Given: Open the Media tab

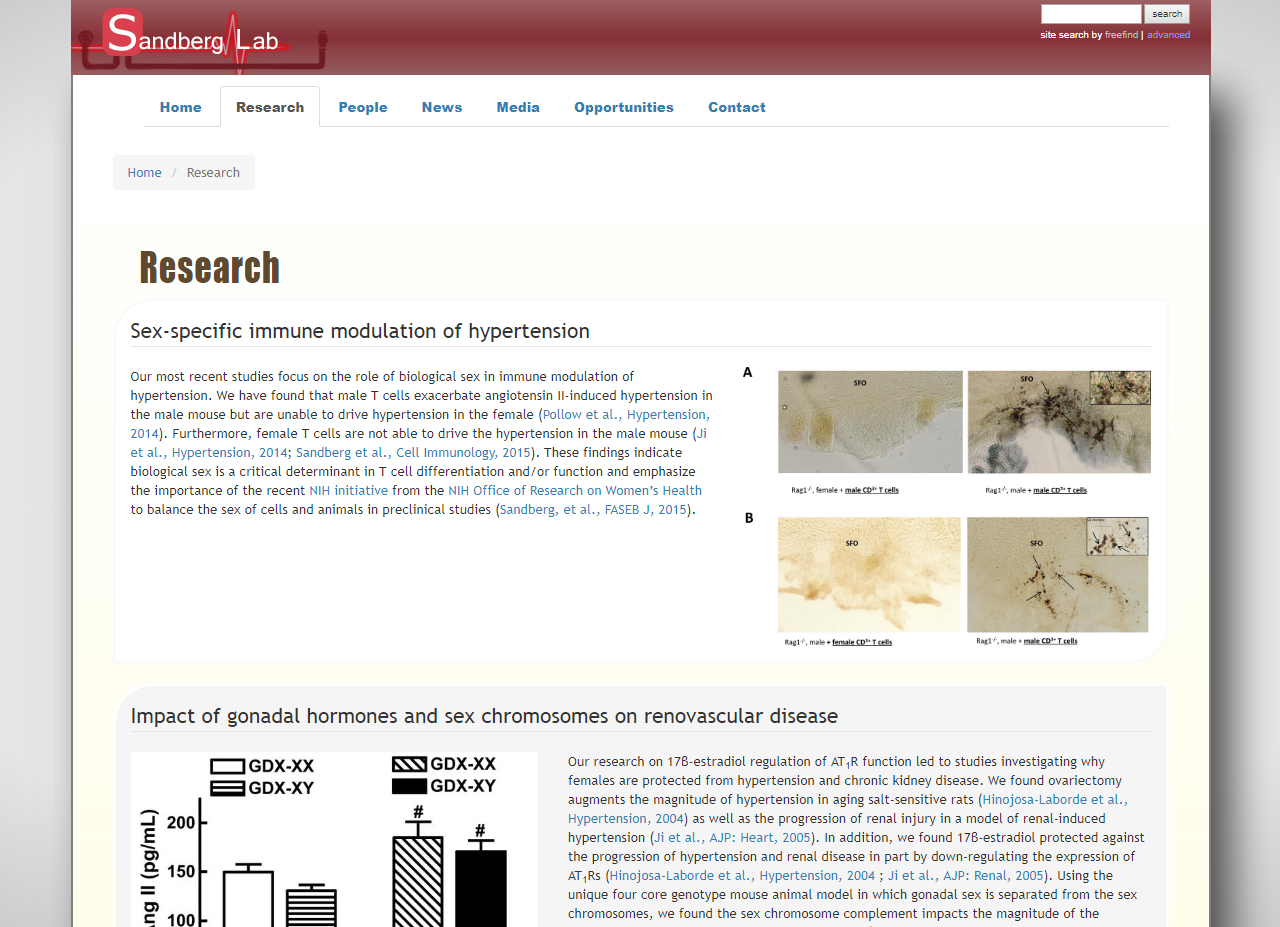Looking at the screenshot, I should click(x=518, y=107).
